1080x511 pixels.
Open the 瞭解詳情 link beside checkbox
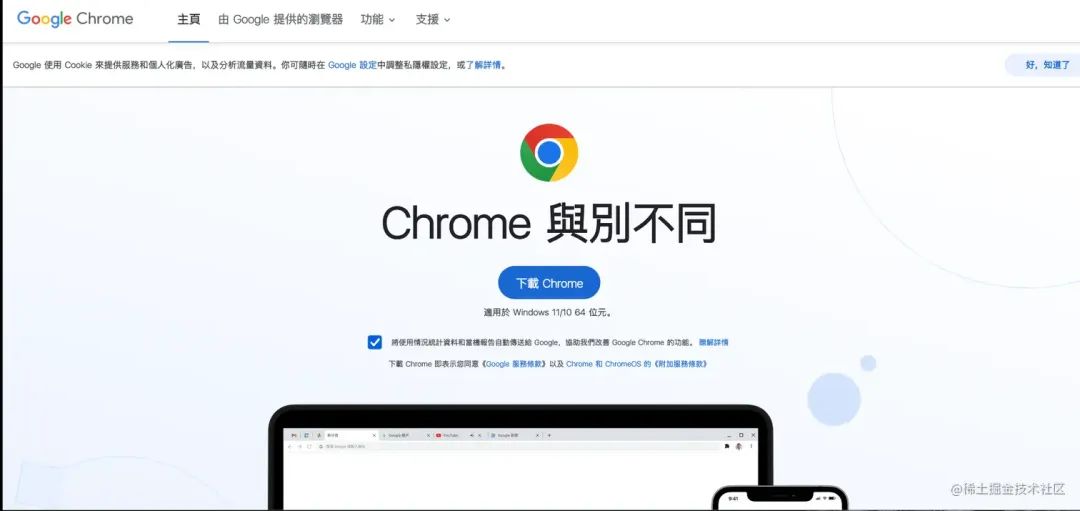pyautogui.click(x=714, y=342)
